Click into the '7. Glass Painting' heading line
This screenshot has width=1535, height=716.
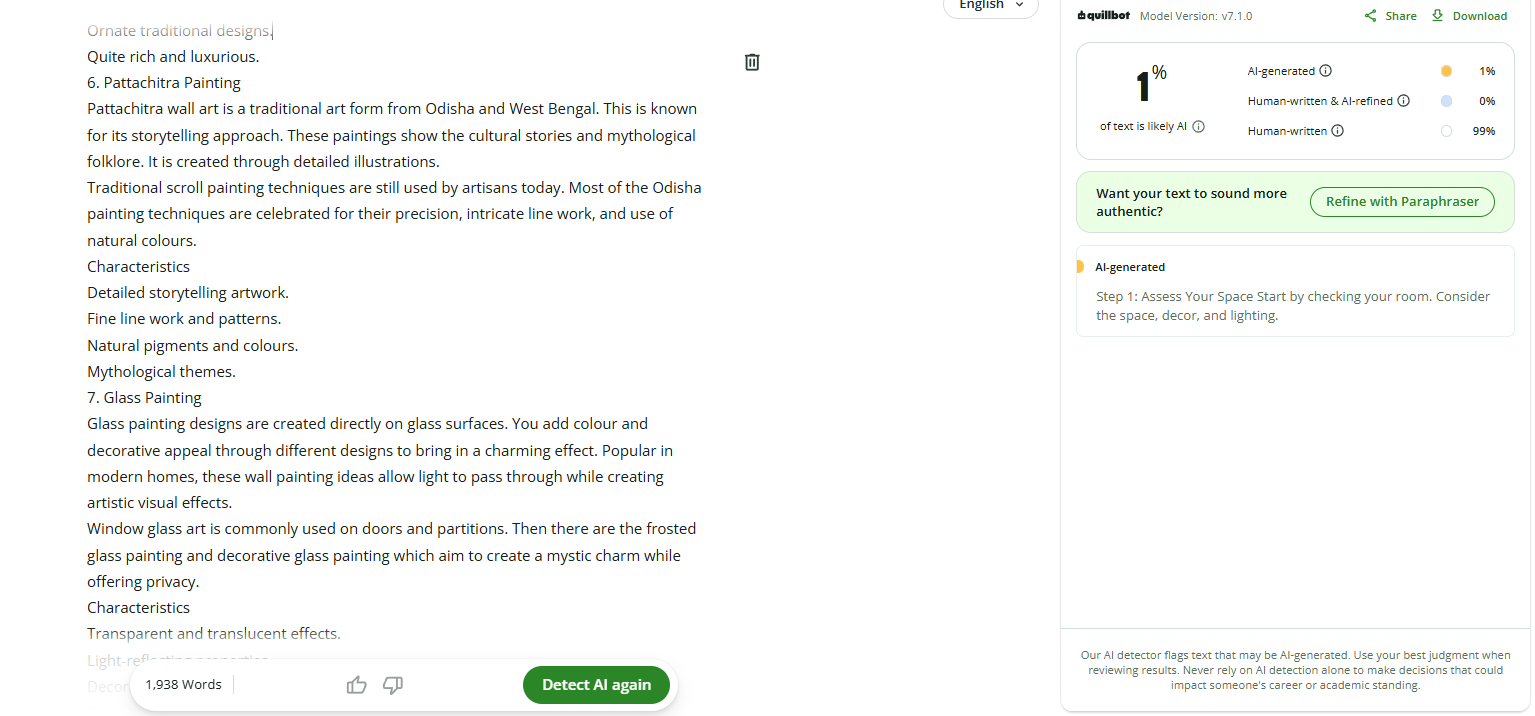pos(144,398)
